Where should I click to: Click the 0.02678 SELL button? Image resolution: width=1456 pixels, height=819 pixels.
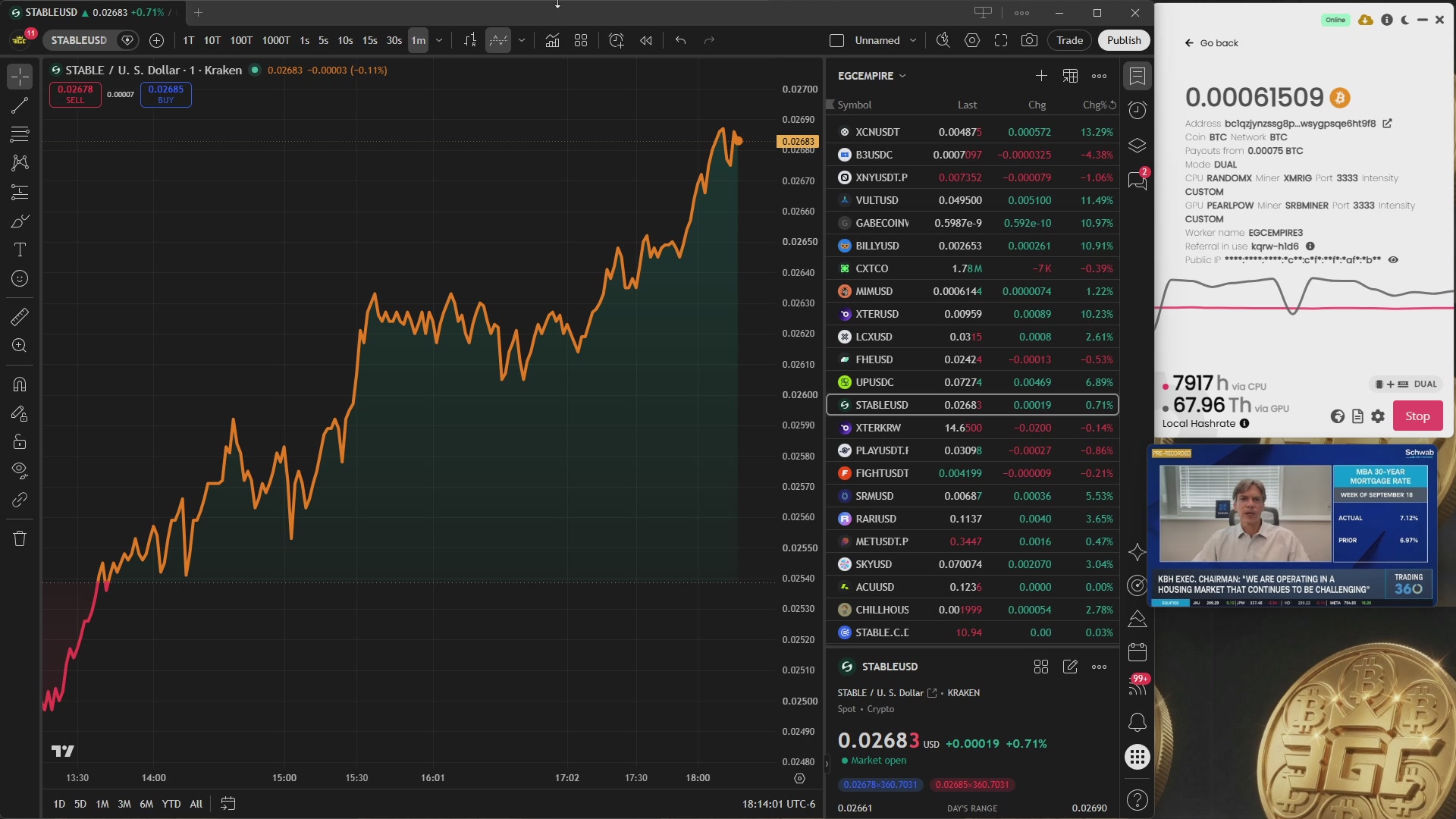click(75, 95)
